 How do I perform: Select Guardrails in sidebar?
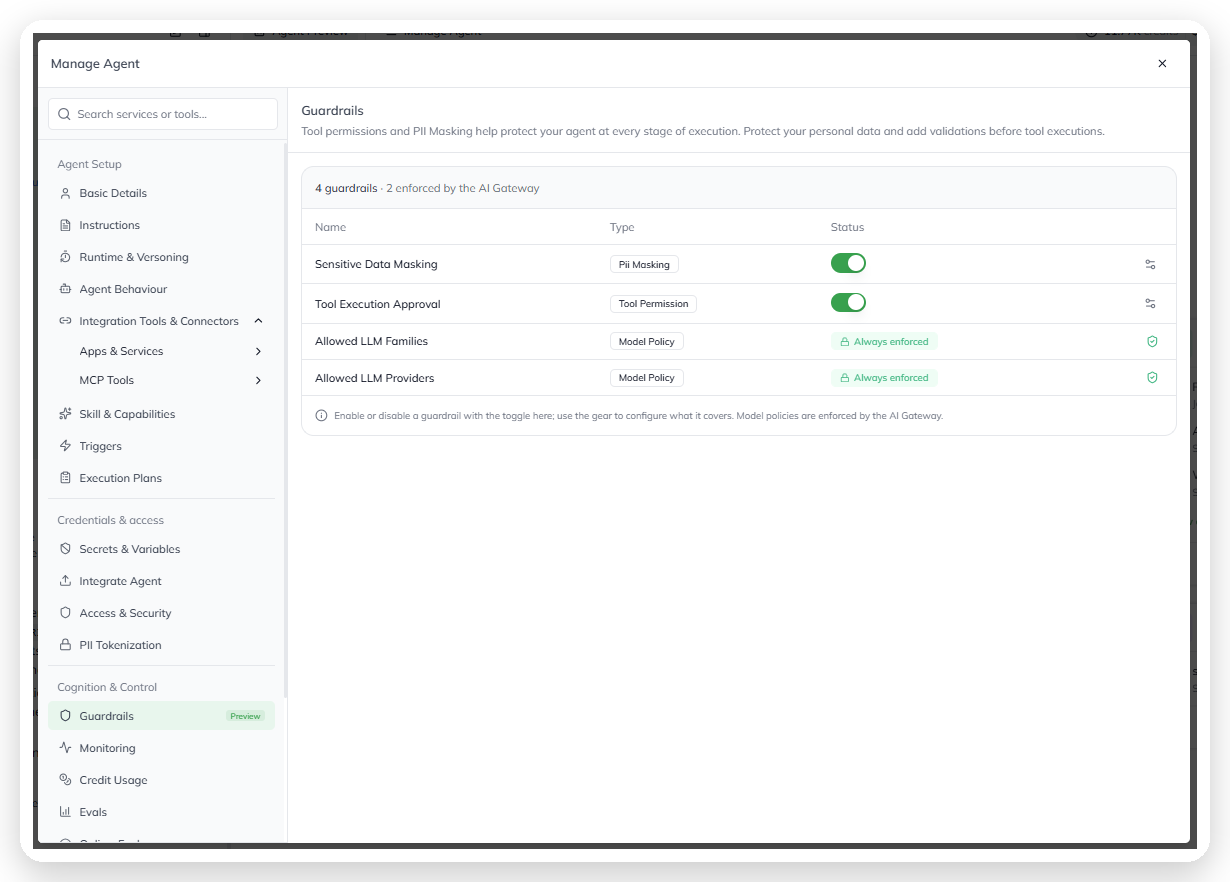[161, 716]
